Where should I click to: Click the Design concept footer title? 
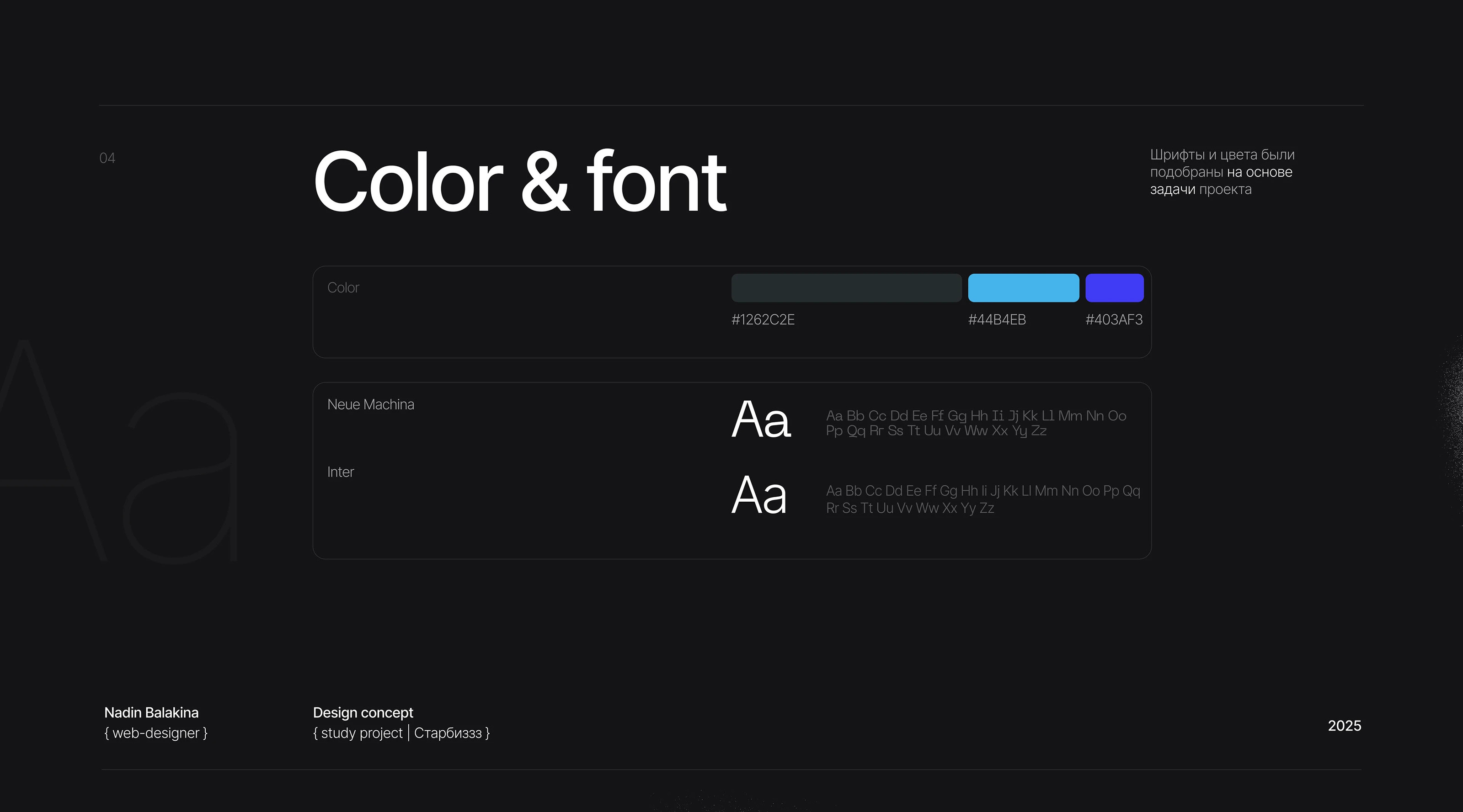pyautogui.click(x=363, y=713)
